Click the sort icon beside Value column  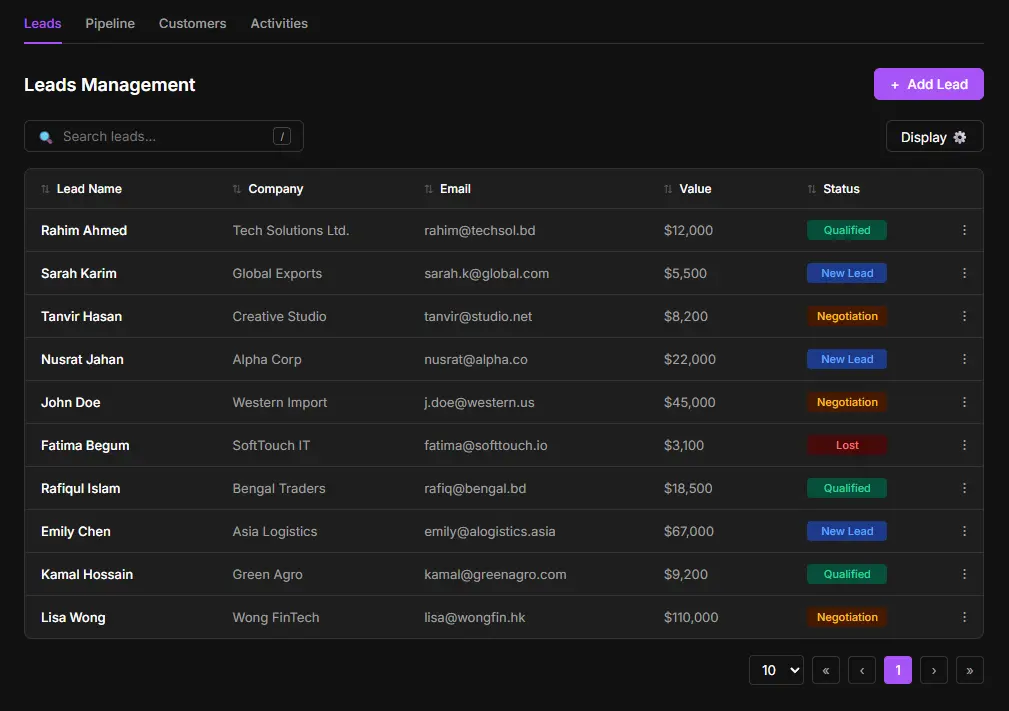[x=667, y=188]
